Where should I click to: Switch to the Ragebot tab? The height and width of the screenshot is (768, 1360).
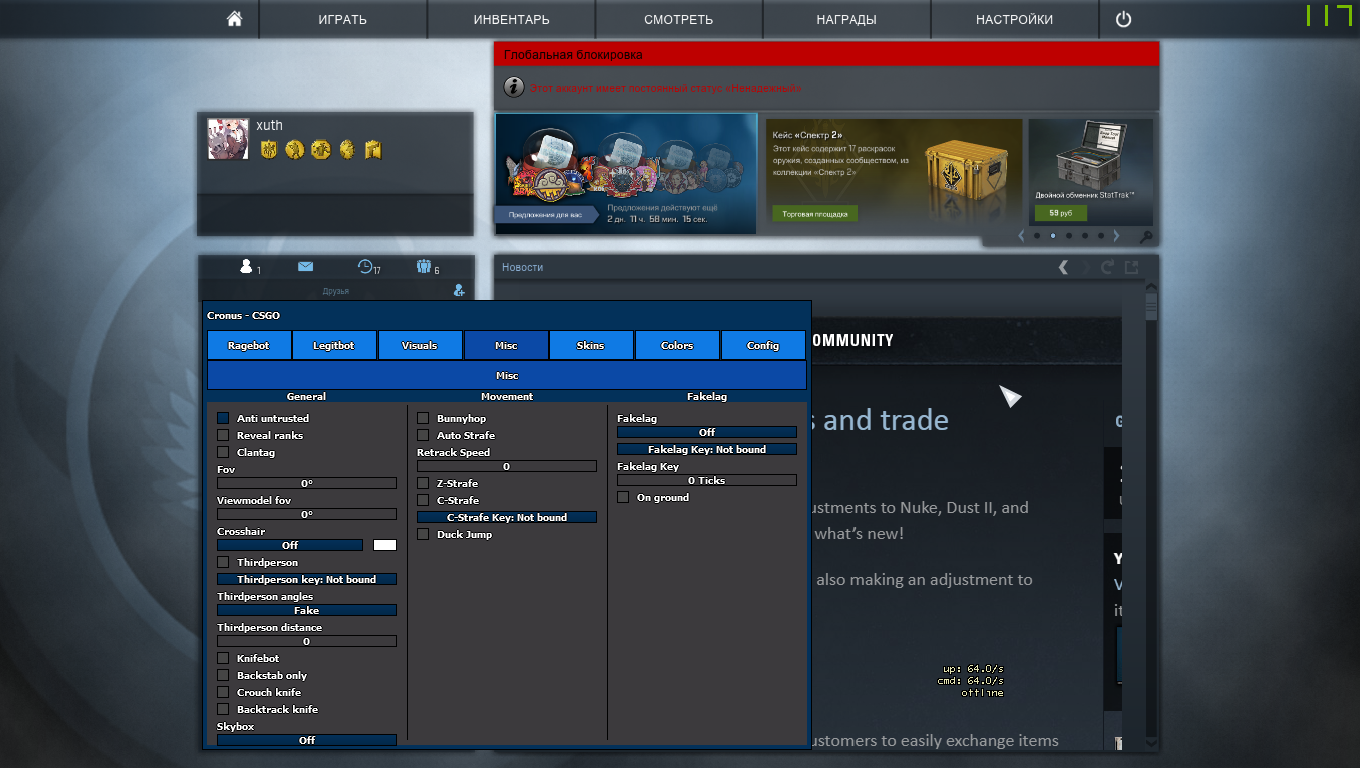[249, 345]
